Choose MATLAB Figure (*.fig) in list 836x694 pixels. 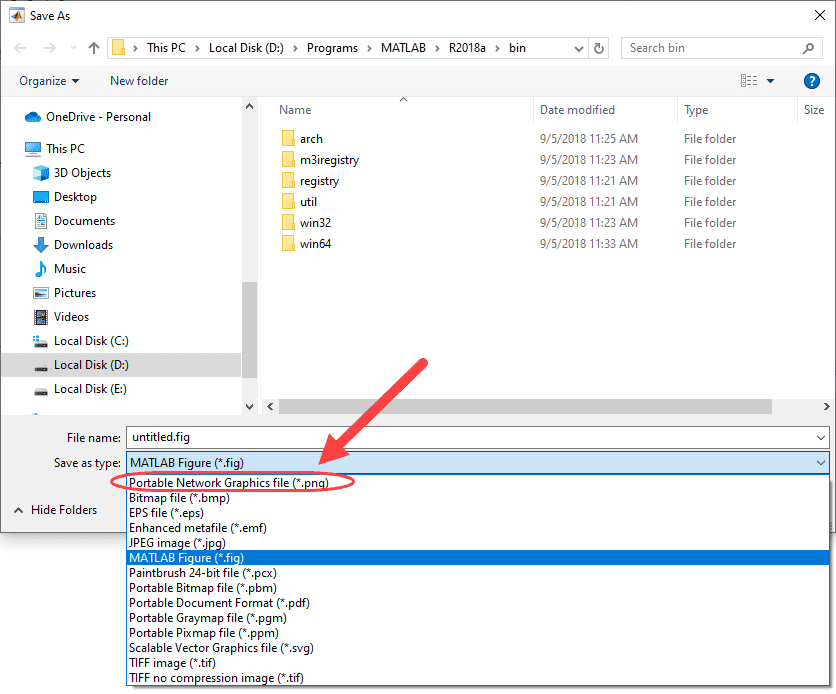[x=478, y=558]
